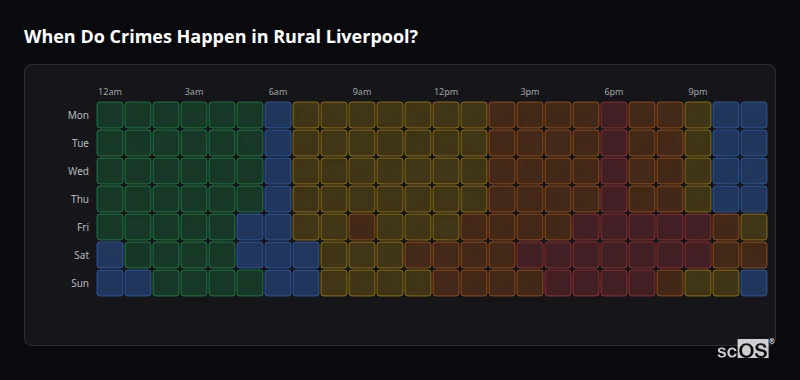Click the Saturday 11pm orange cell

pos(754,255)
